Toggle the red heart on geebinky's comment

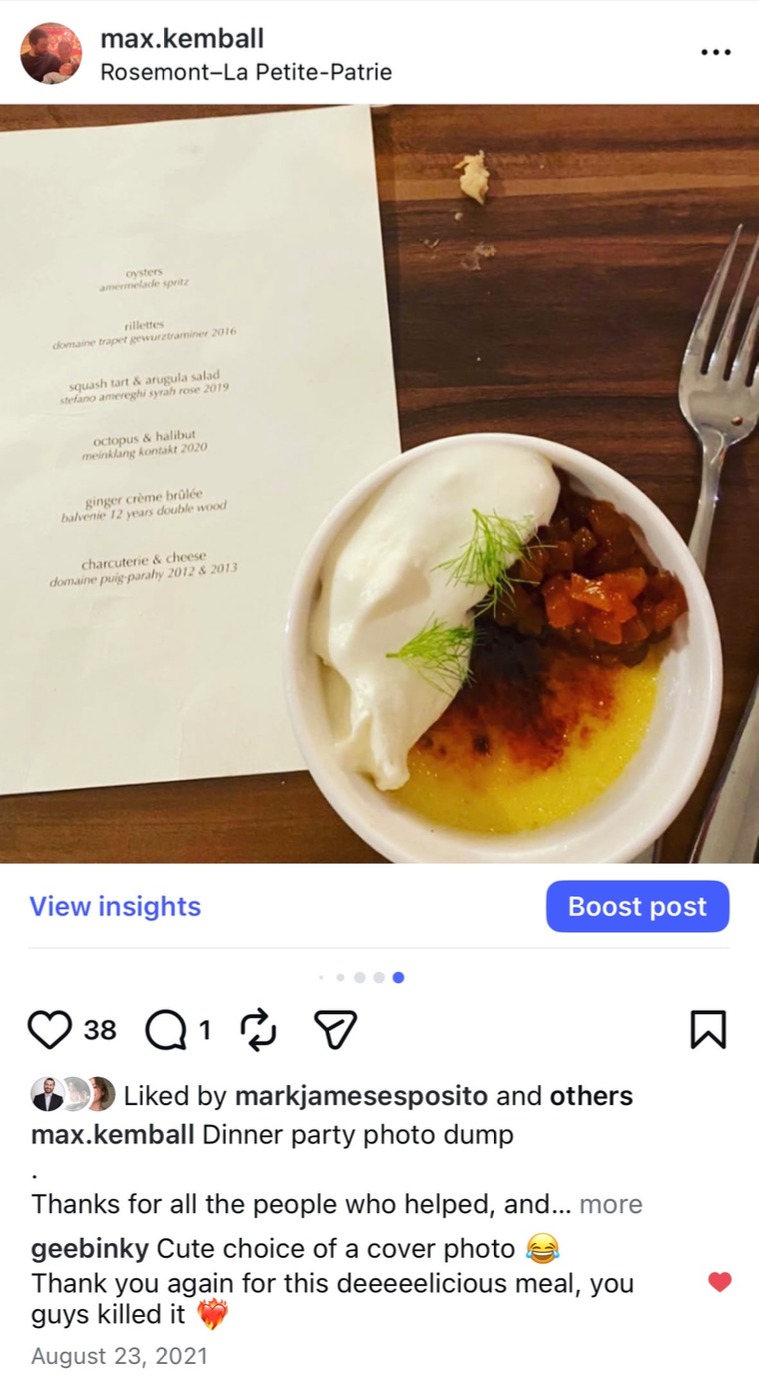(719, 1282)
